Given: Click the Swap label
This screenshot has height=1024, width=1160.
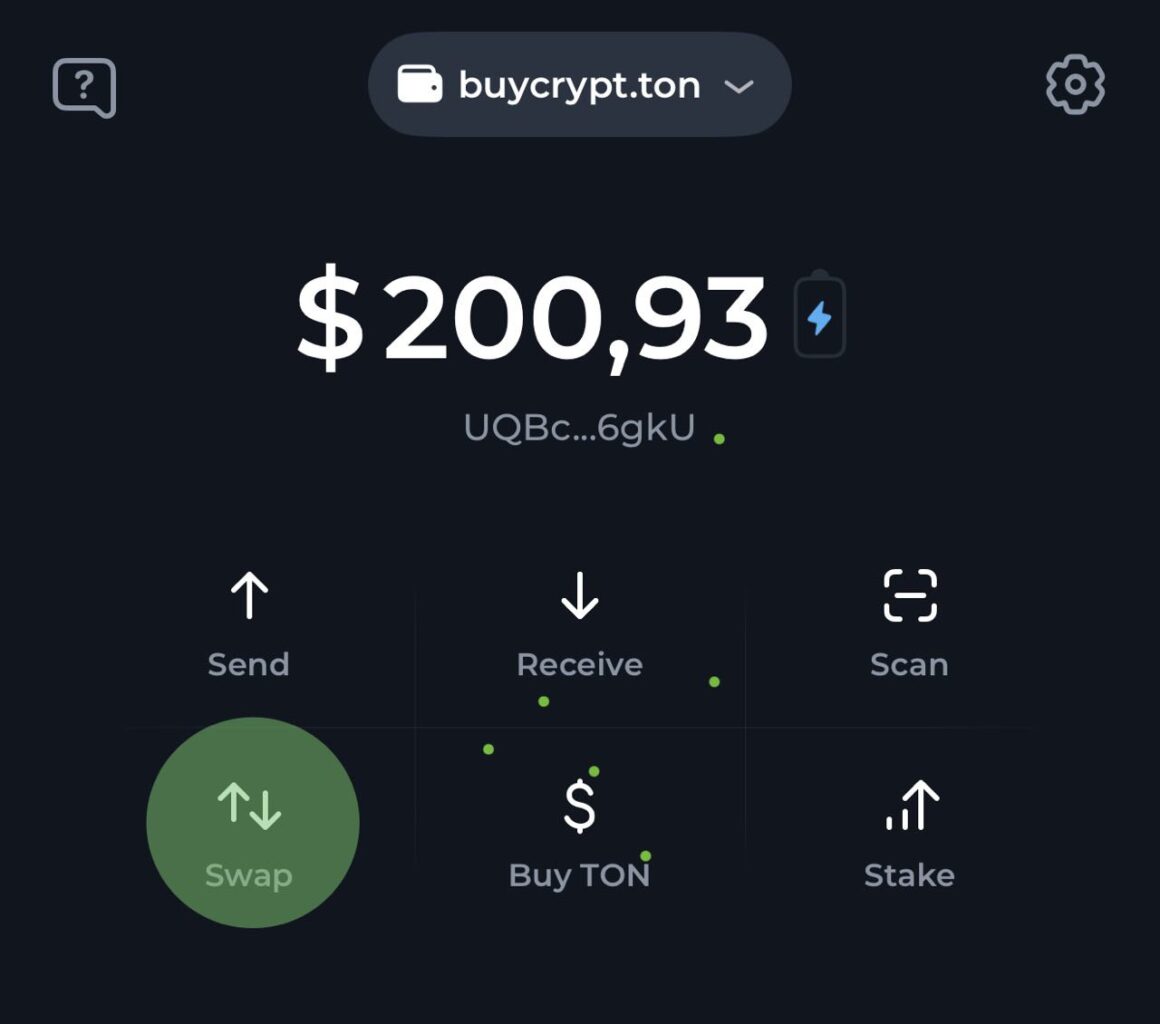Looking at the screenshot, I should [x=249, y=875].
